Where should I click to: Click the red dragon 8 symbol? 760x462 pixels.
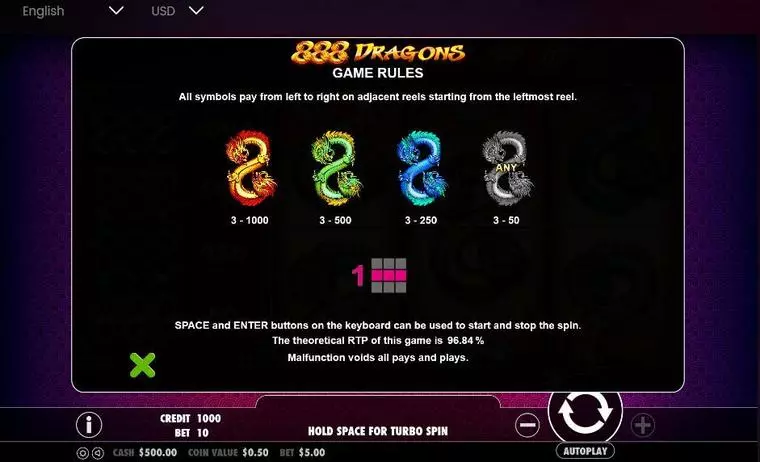(x=251, y=168)
